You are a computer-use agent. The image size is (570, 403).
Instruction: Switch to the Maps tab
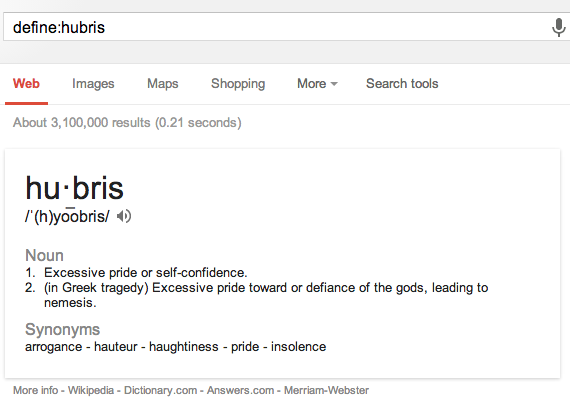162,84
